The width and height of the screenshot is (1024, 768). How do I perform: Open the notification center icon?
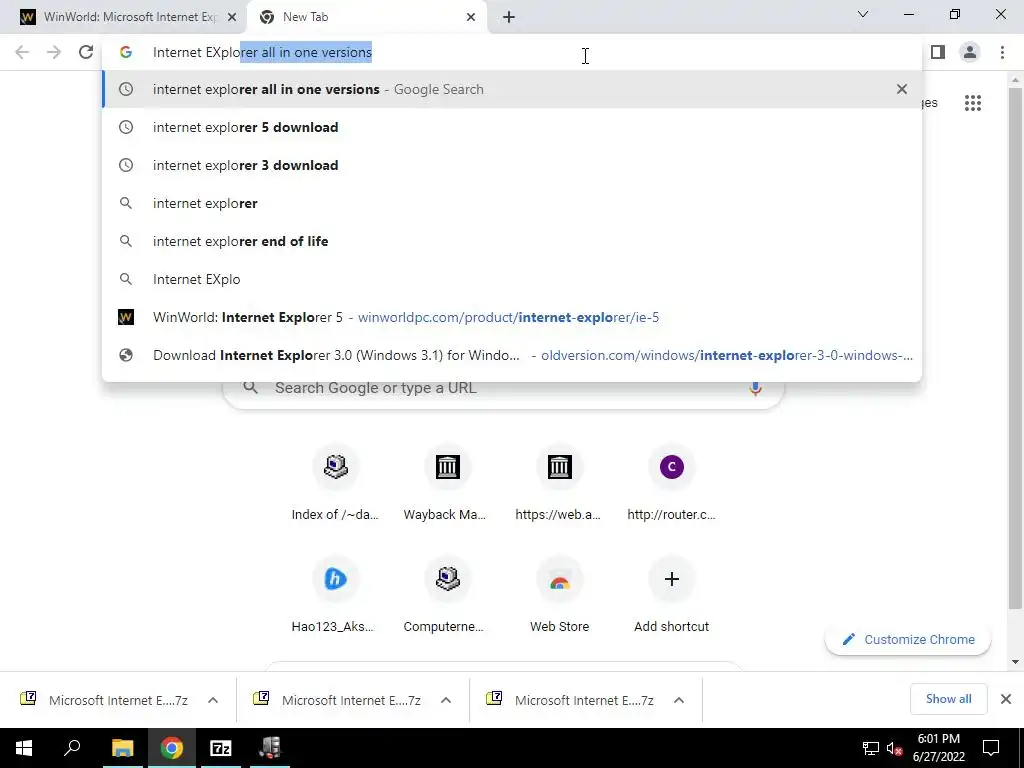(991, 748)
